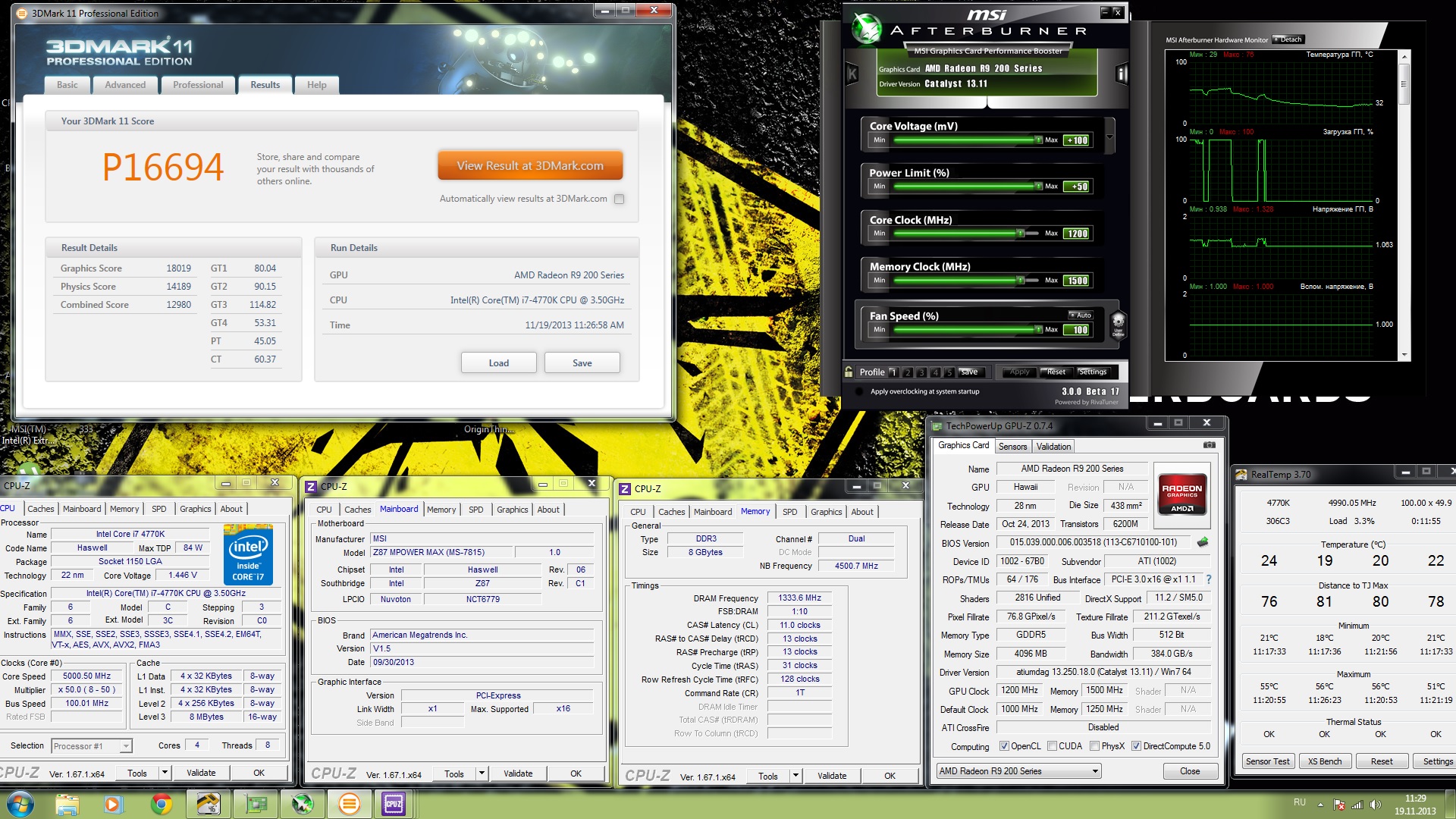Click the Bus Interface question mark icon
1456x819 pixels.
(x=1209, y=579)
